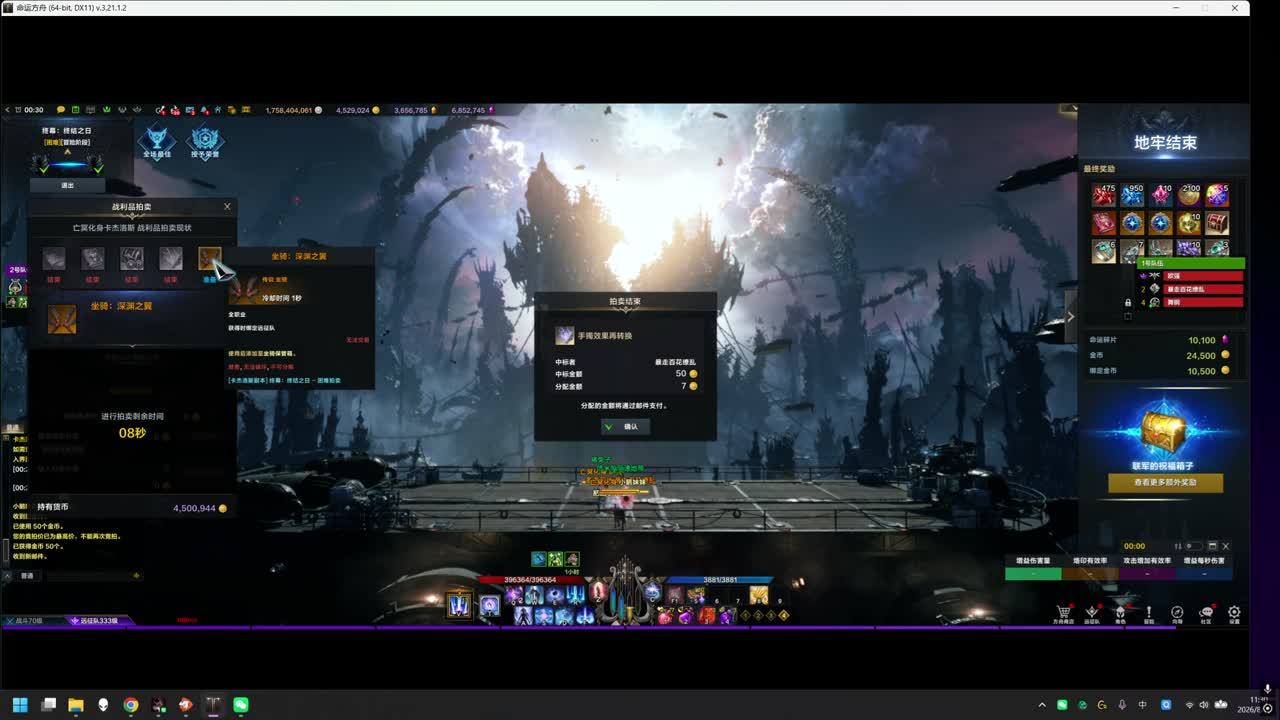Click the blue 950 reward item
Screen dimensions: 1280x720
tap(1132, 195)
